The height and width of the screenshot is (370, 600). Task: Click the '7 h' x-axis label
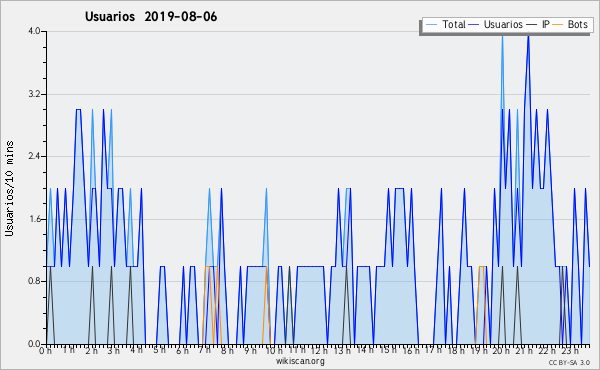click(x=205, y=350)
